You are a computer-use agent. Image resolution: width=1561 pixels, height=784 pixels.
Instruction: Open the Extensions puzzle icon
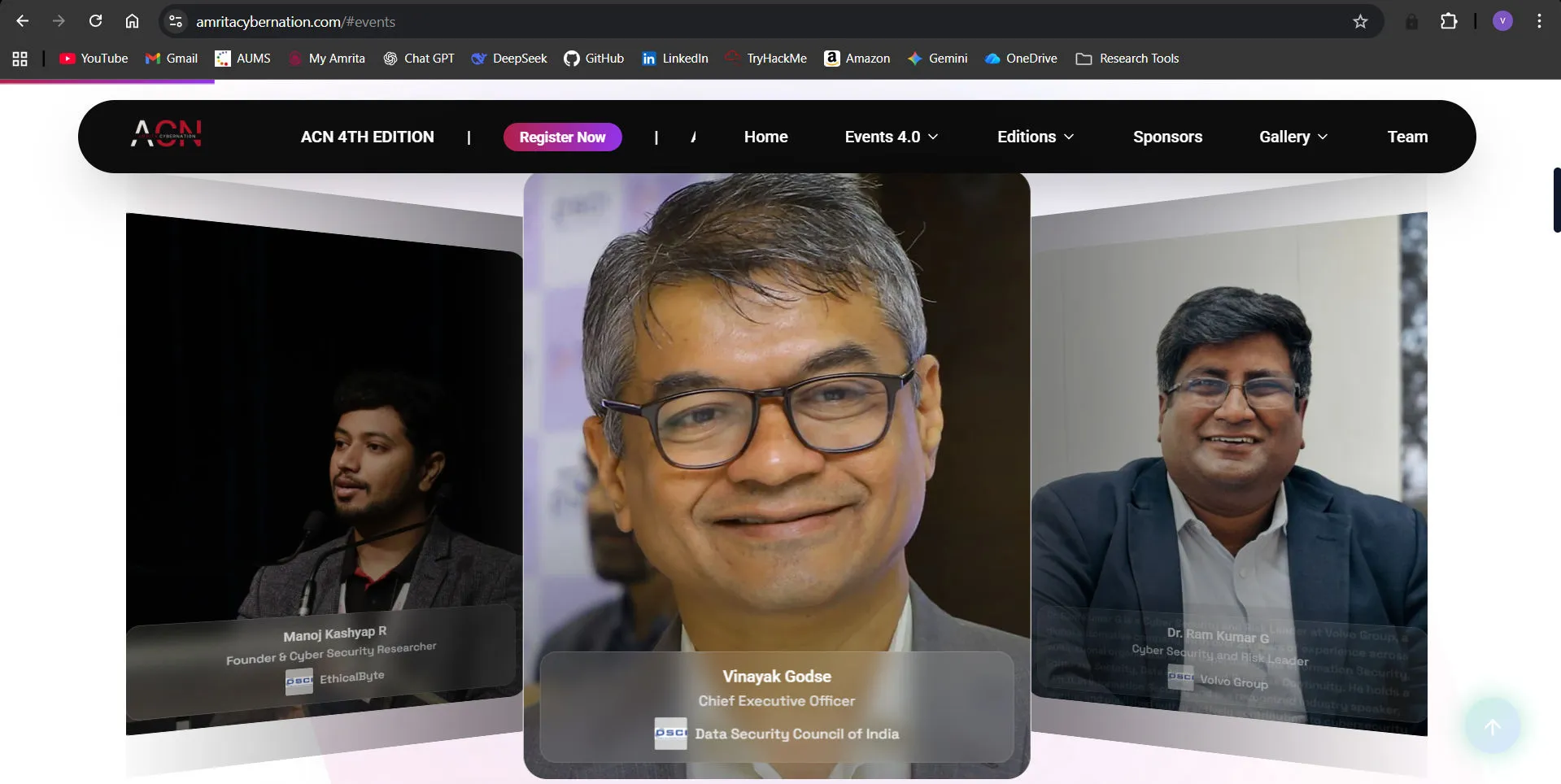1449,21
